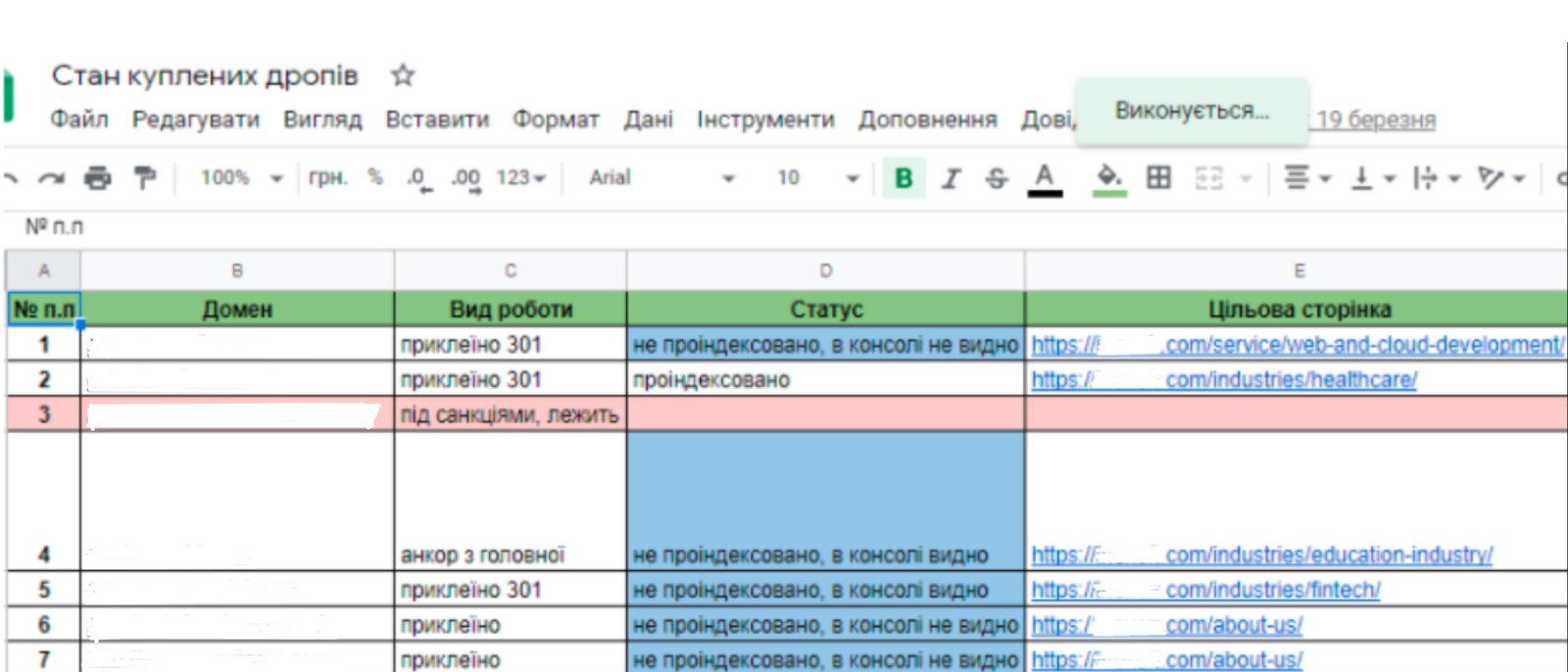The image size is (1568, 672).
Task: Select the 'Домен' header cell
Action: tap(237, 310)
